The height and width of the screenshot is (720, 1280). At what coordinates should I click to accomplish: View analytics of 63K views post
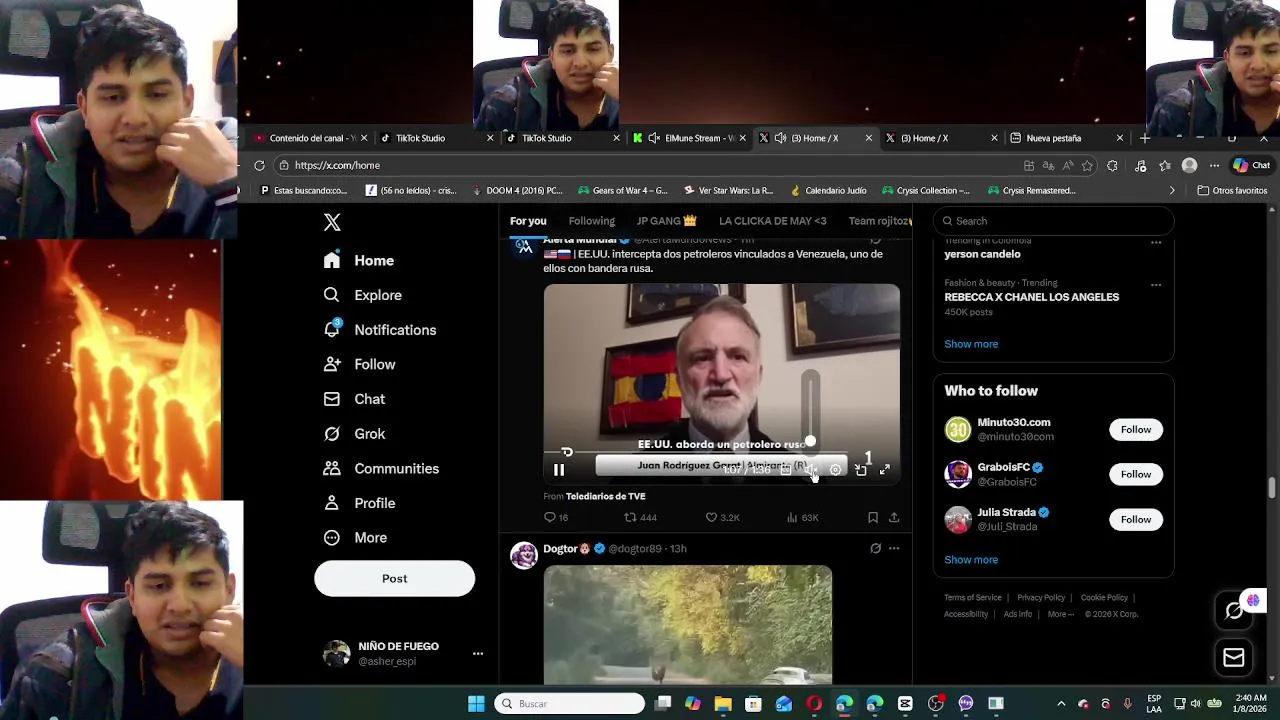[802, 517]
